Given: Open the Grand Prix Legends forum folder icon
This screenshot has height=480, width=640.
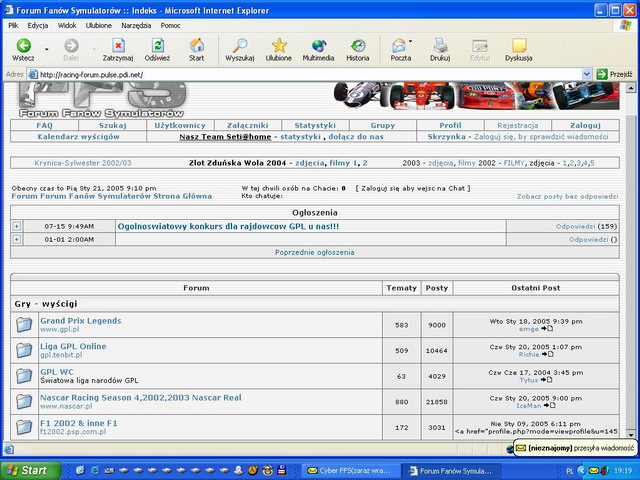Looking at the screenshot, I should (24, 325).
